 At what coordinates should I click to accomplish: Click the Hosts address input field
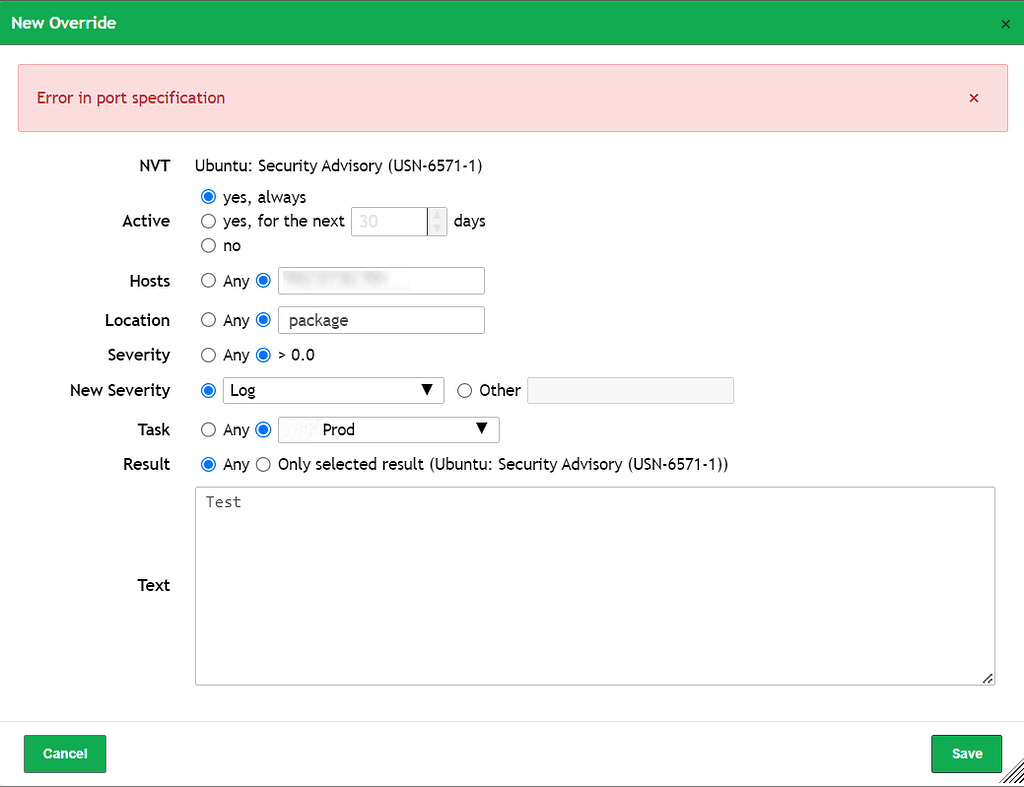pos(381,281)
